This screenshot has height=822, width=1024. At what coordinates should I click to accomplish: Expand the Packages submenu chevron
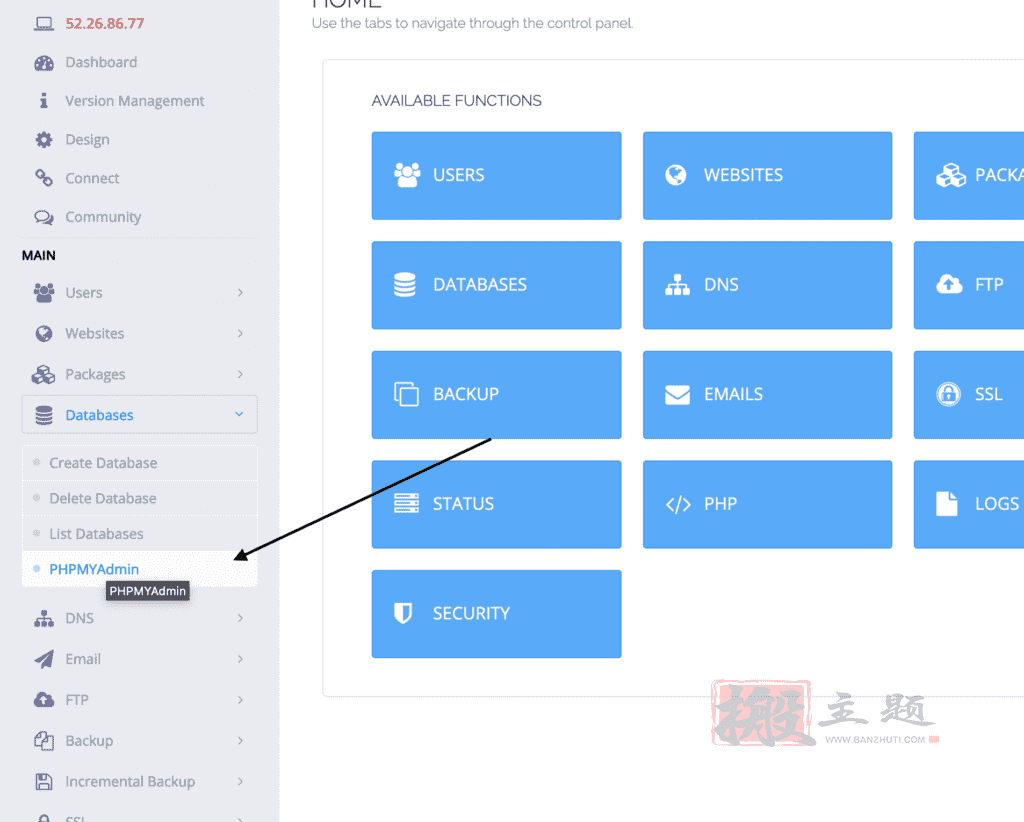(x=240, y=374)
